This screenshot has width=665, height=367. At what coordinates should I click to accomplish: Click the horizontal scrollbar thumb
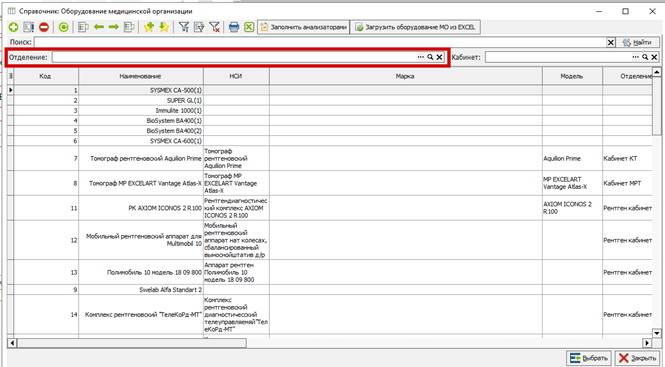(131, 343)
